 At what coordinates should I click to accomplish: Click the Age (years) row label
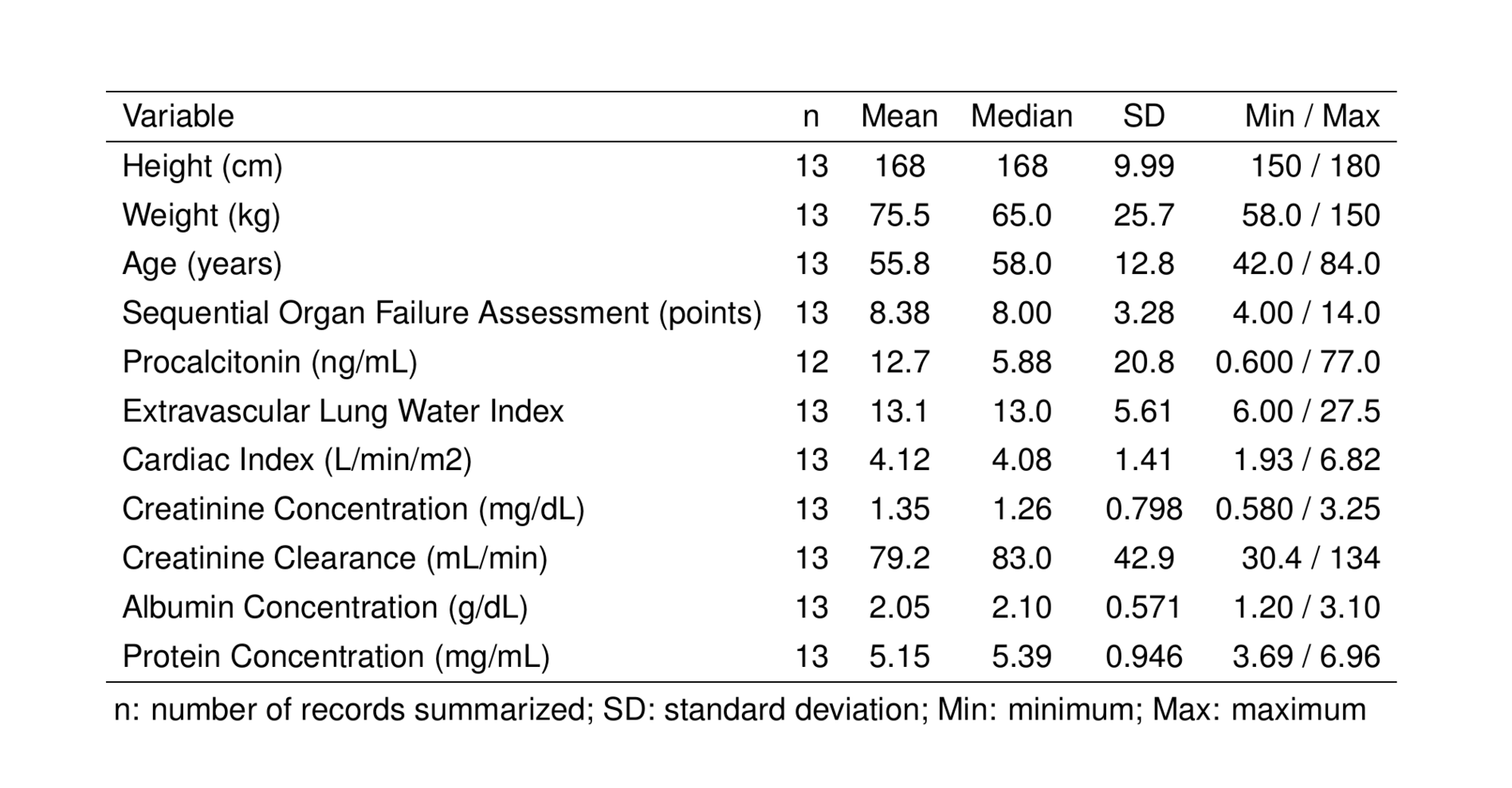coord(202,265)
